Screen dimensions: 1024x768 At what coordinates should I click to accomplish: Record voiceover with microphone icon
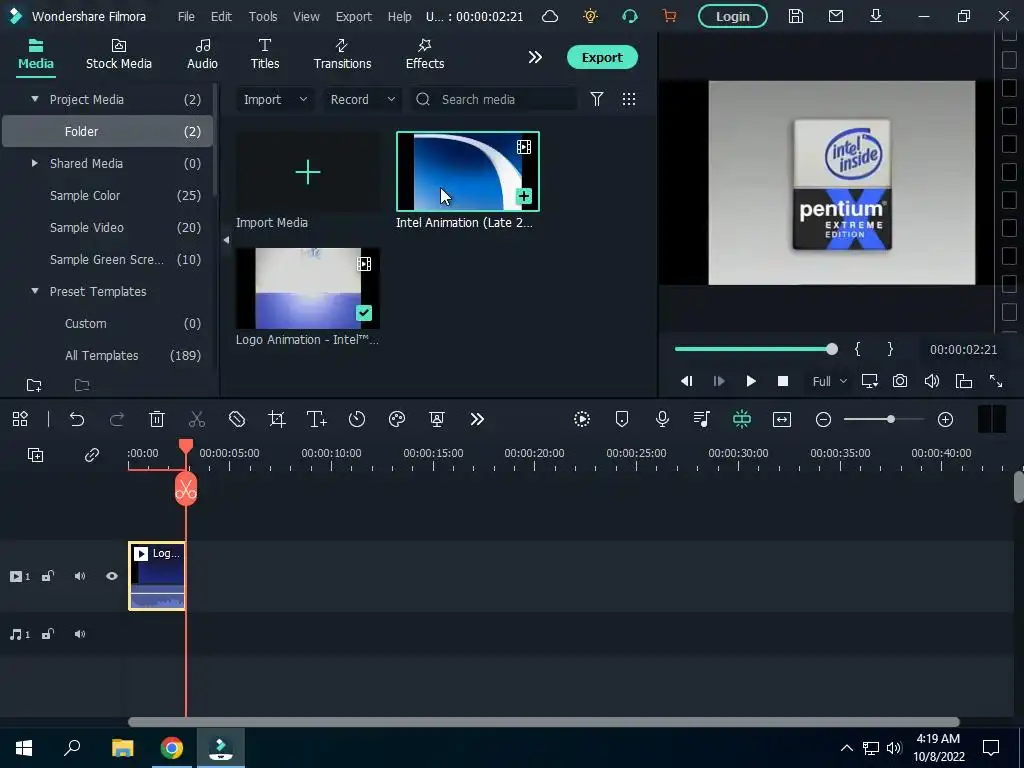[662, 419]
